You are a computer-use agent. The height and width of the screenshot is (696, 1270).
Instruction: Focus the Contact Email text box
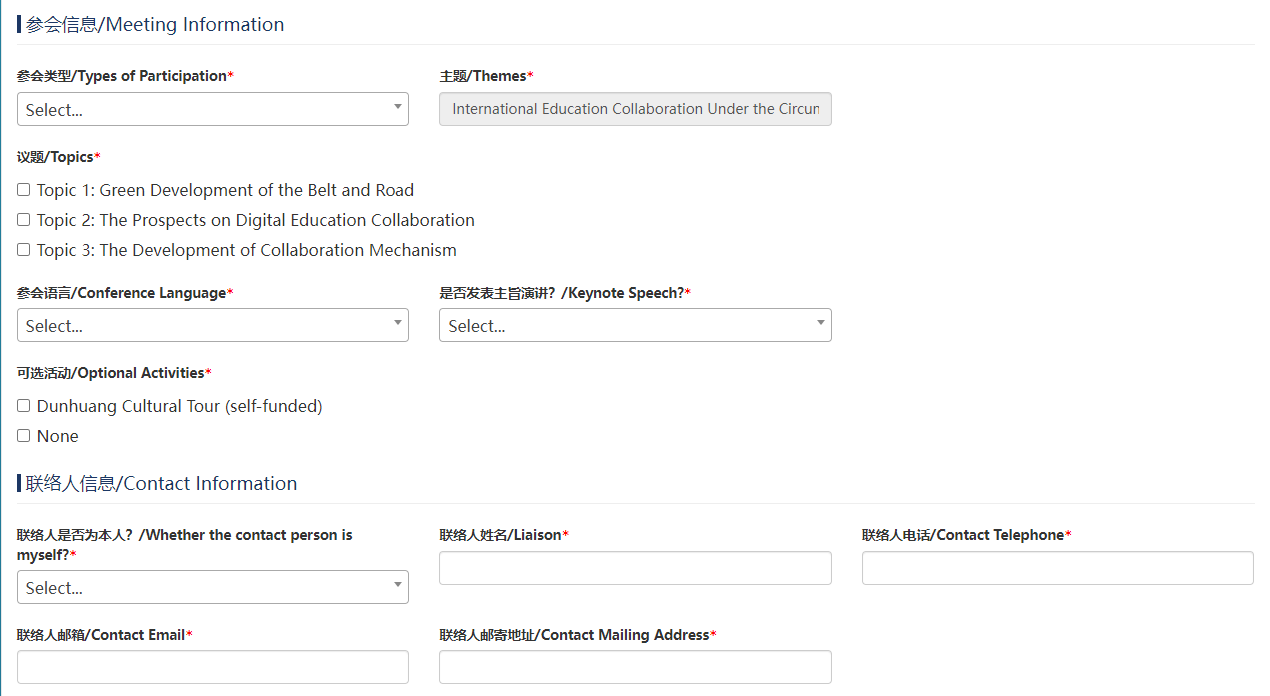tap(212, 667)
